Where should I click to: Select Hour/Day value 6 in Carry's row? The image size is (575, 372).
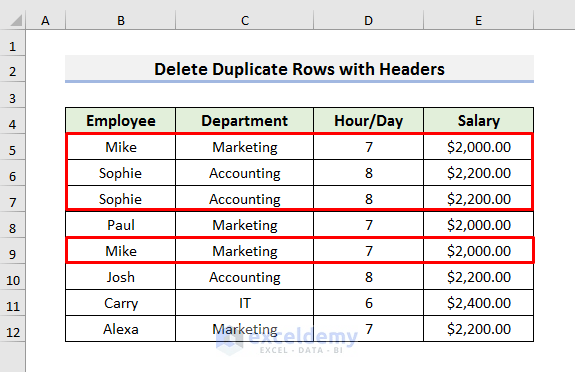[x=369, y=303]
